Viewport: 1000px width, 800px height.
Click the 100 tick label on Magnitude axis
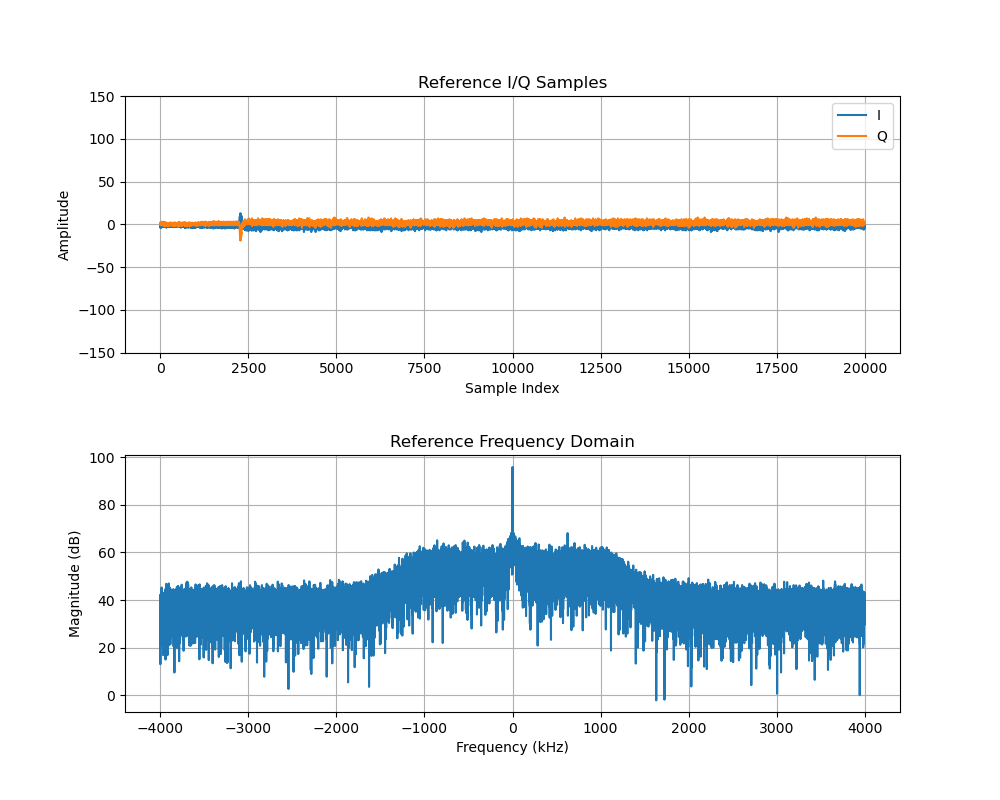pyautogui.click(x=103, y=458)
